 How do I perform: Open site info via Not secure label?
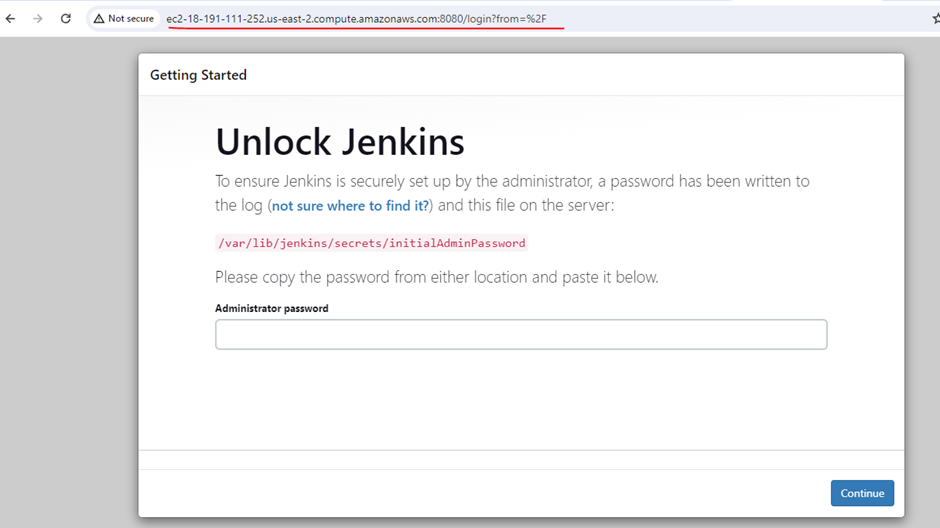[x=130, y=18]
